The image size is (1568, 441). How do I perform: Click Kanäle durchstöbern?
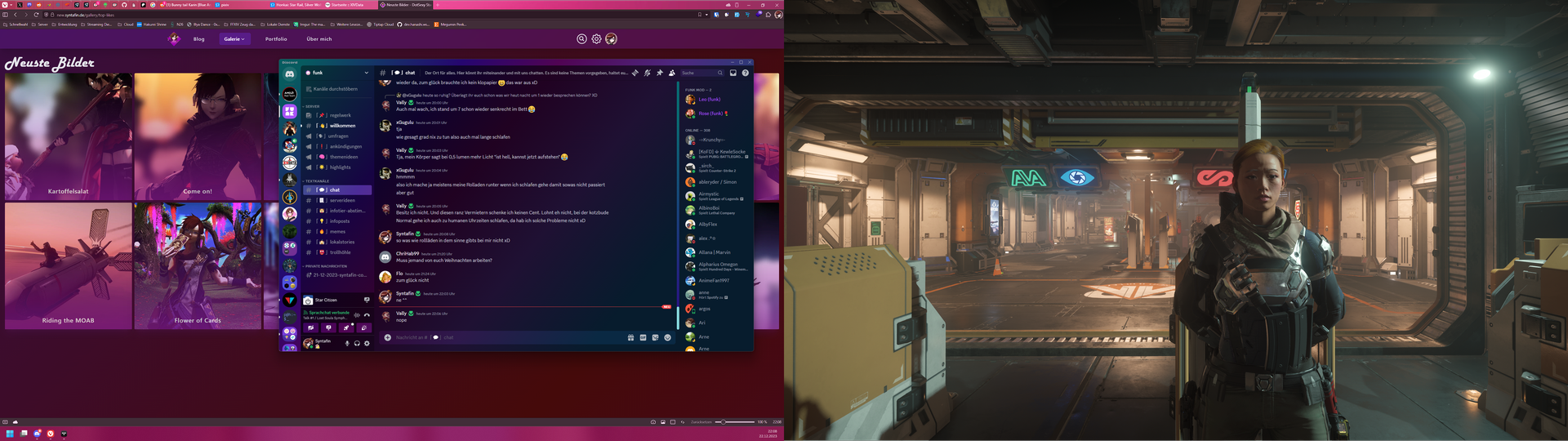335,89
